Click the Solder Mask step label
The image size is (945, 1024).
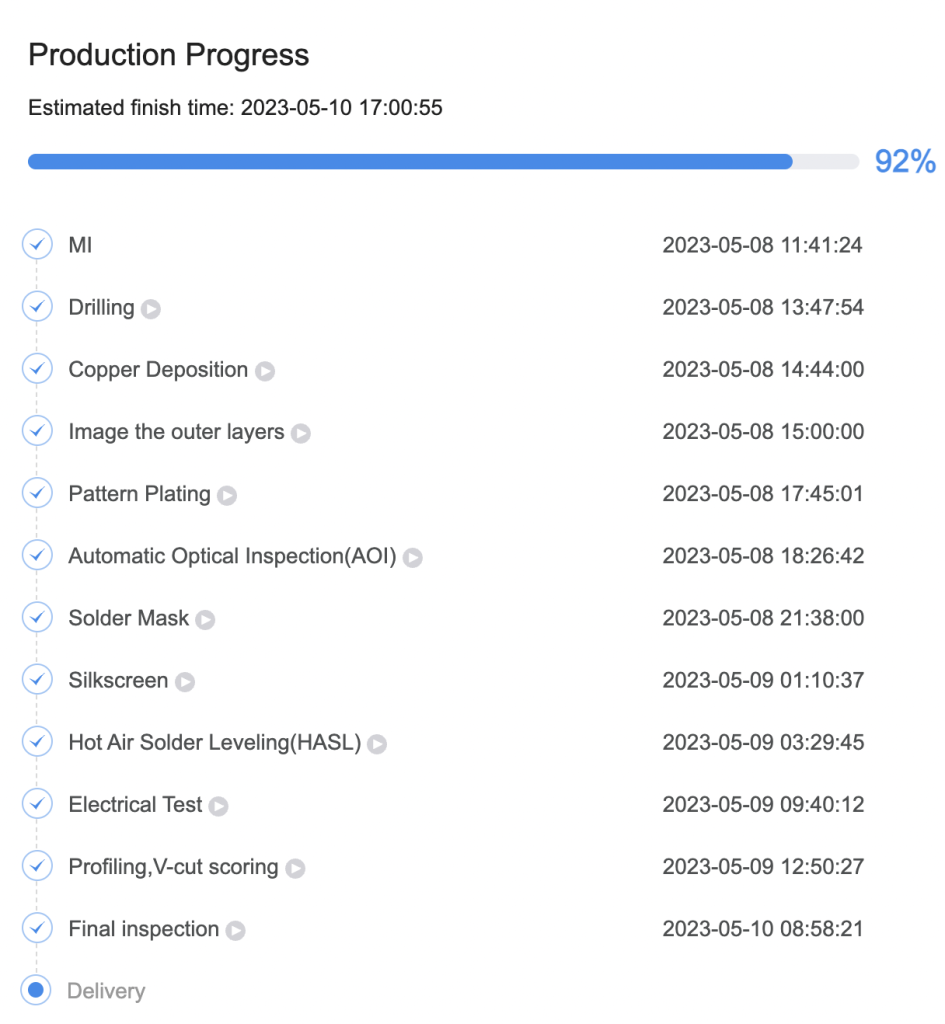click(129, 618)
